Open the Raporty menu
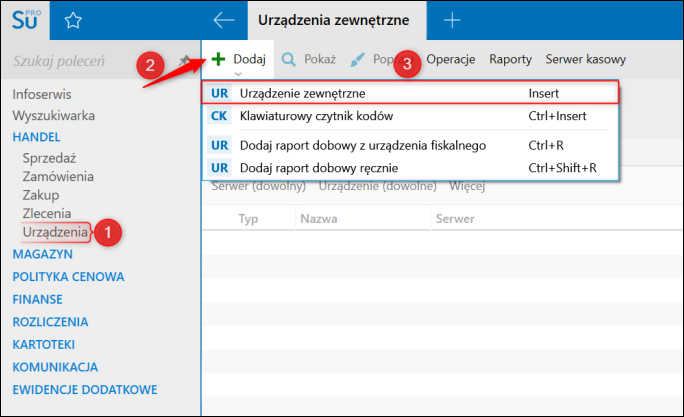This screenshot has height=417, width=684. click(510, 59)
